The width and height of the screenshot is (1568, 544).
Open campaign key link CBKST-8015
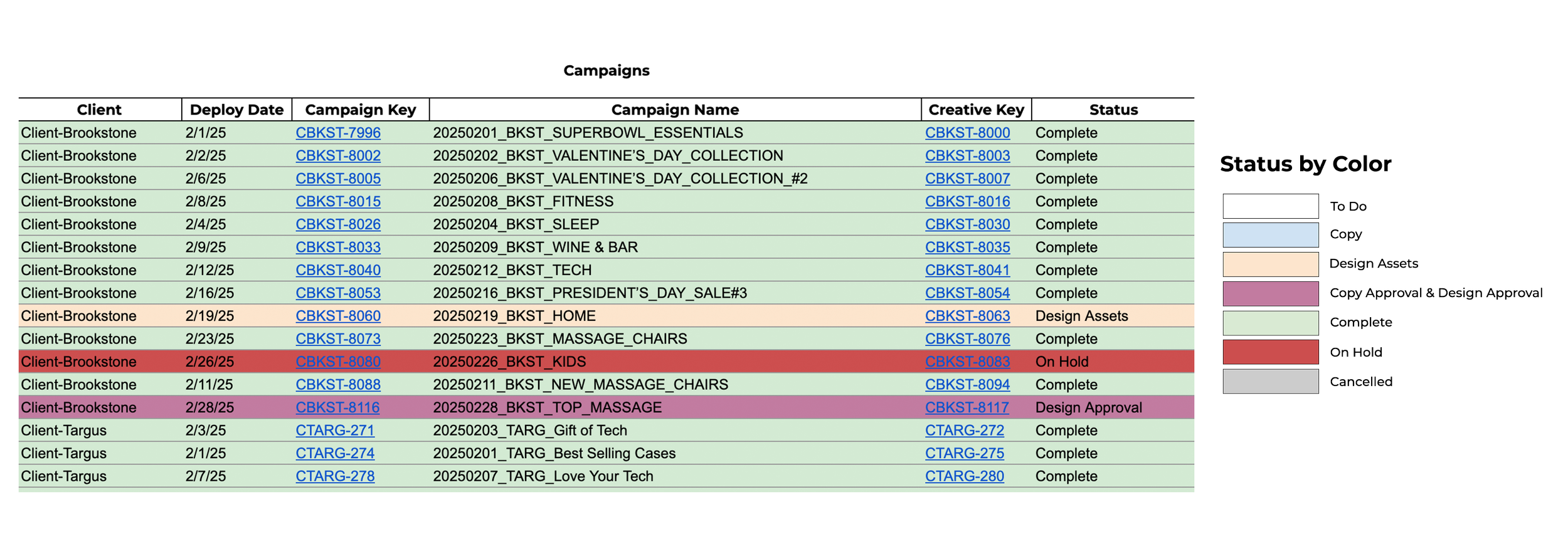(x=338, y=201)
